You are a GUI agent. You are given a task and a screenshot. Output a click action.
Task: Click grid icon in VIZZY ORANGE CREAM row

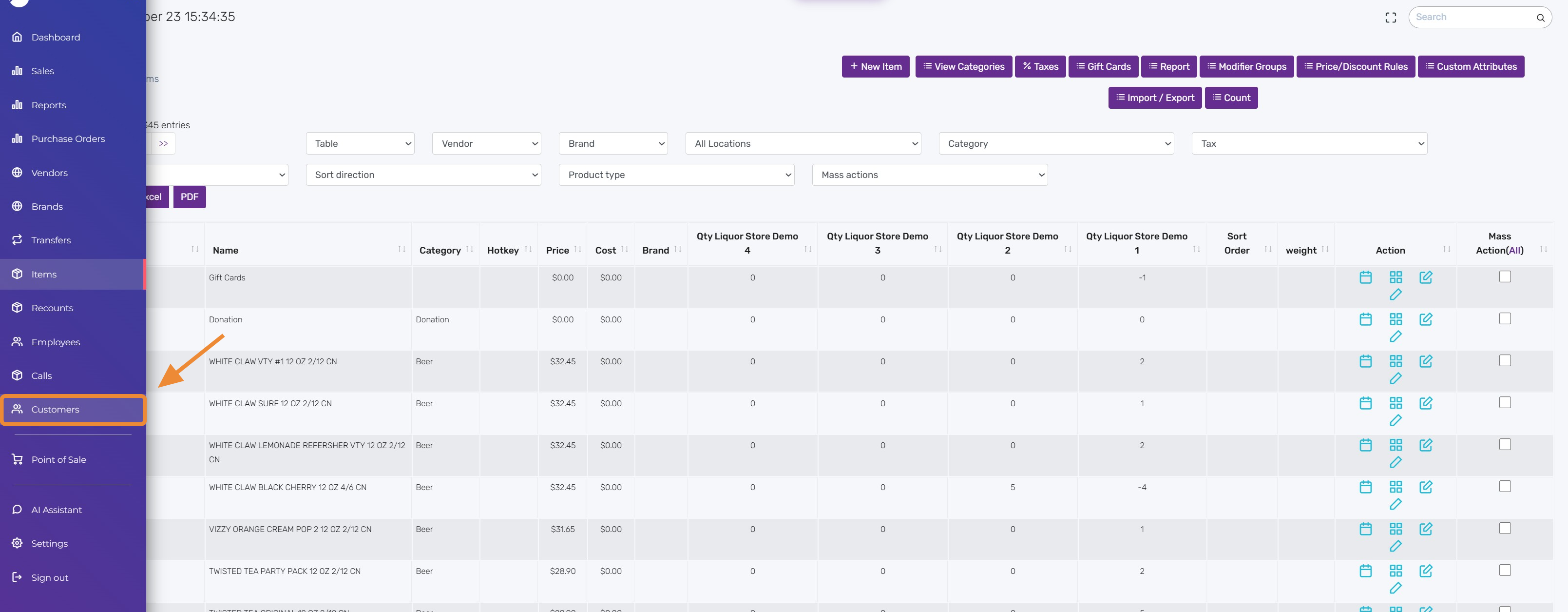[x=1395, y=529]
